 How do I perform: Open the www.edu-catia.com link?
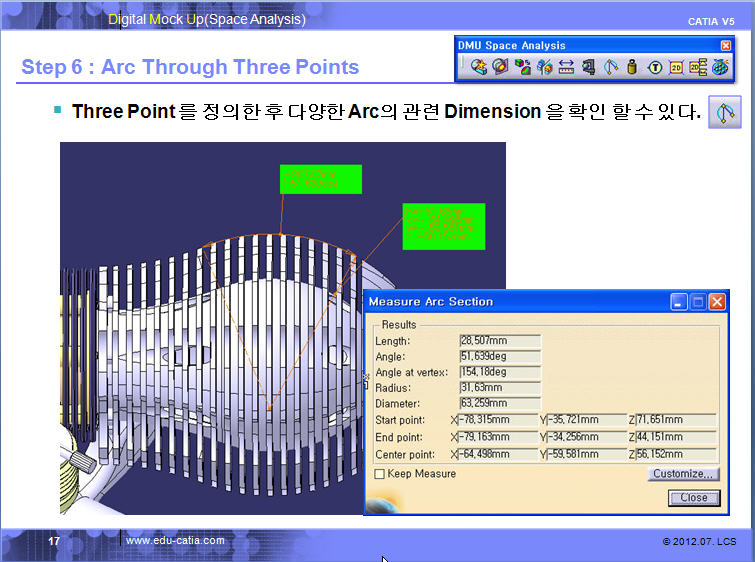(x=175, y=540)
